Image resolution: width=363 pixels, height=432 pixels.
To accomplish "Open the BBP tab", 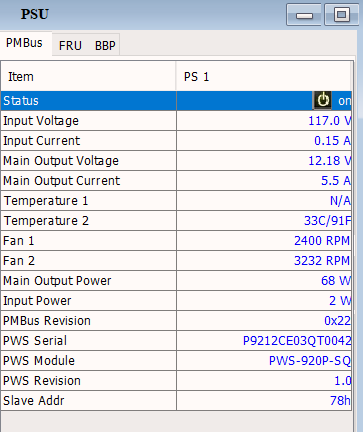I will click(x=105, y=45).
